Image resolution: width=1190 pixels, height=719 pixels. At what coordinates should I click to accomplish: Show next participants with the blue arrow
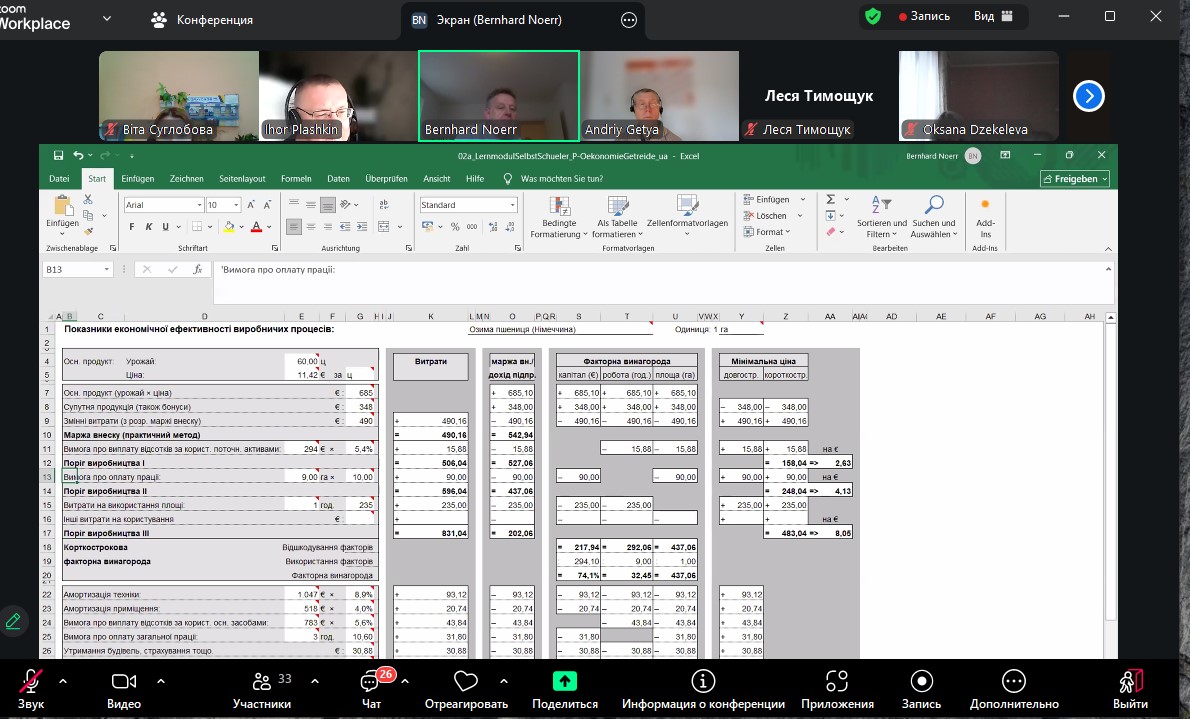[1088, 96]
